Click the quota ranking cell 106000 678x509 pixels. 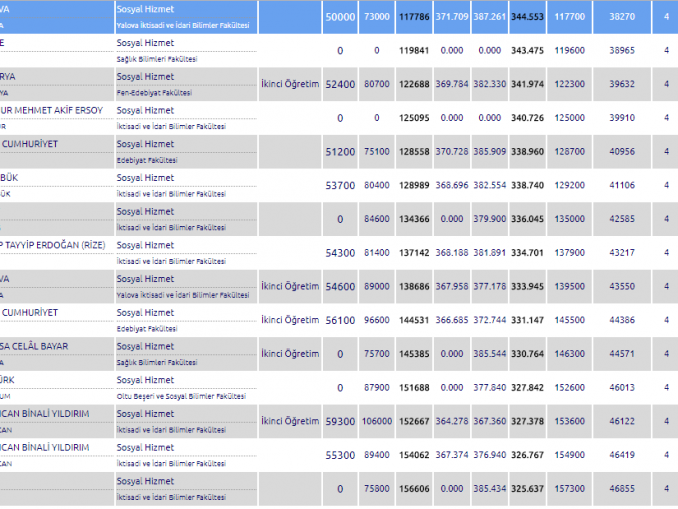376,421
